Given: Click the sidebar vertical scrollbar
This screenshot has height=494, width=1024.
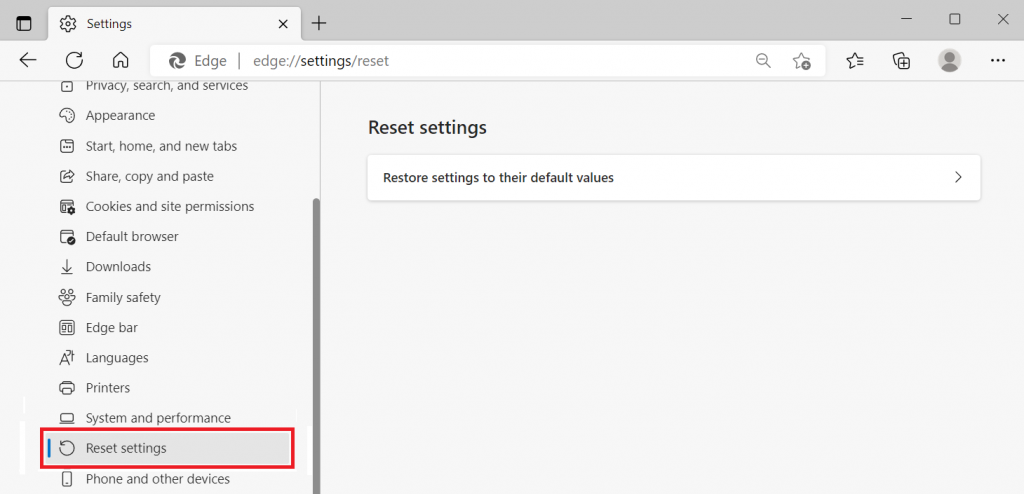Looking at the screenshot, I should tap(317, 340).
